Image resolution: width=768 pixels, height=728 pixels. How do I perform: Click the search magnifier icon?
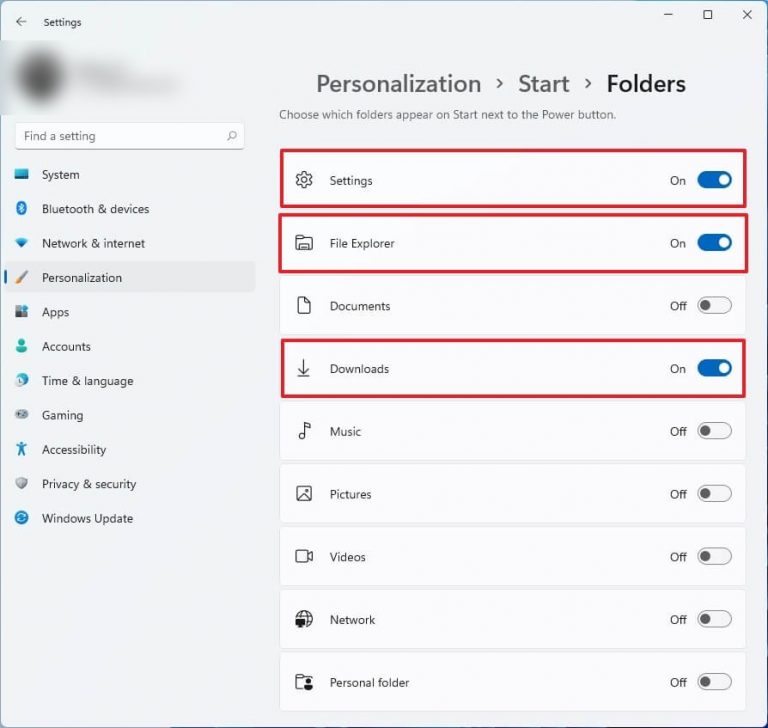(x=232, y=136)
